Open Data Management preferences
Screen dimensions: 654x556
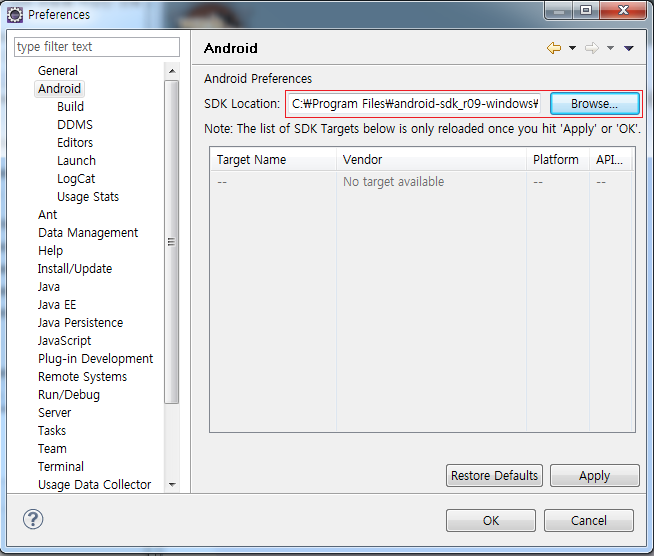click(88, 232)
